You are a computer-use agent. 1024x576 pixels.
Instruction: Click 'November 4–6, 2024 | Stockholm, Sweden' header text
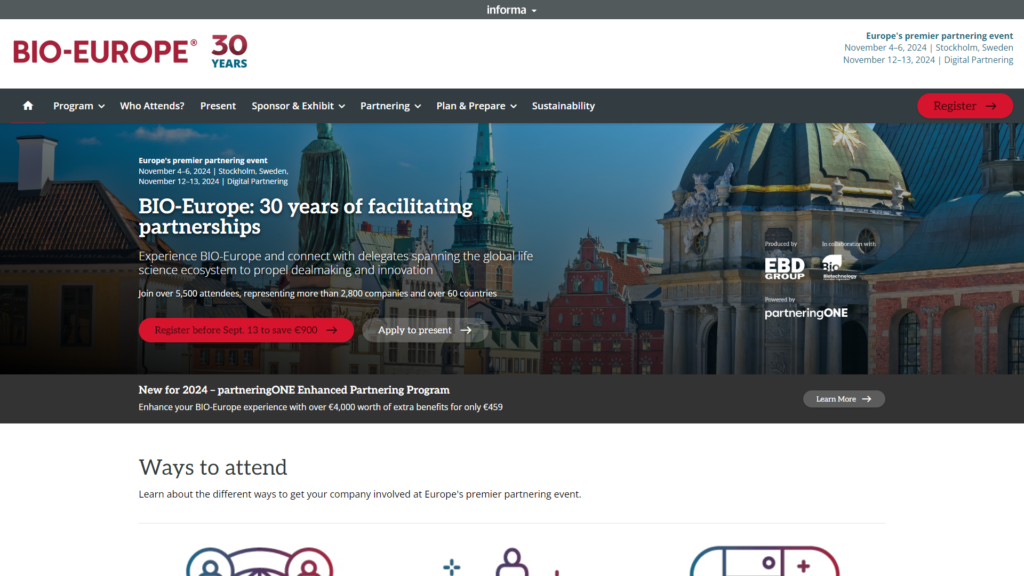928,48
